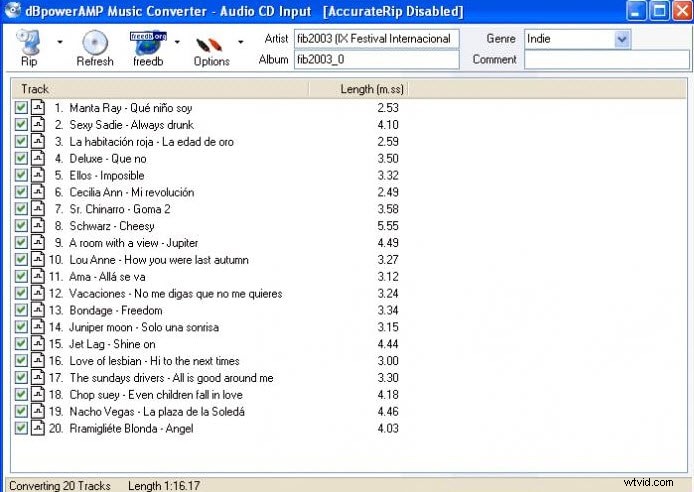Click the file icon for track 17 The sundays drivers
The width and height of the screenshot is (694, 492).
pos(38,377)
